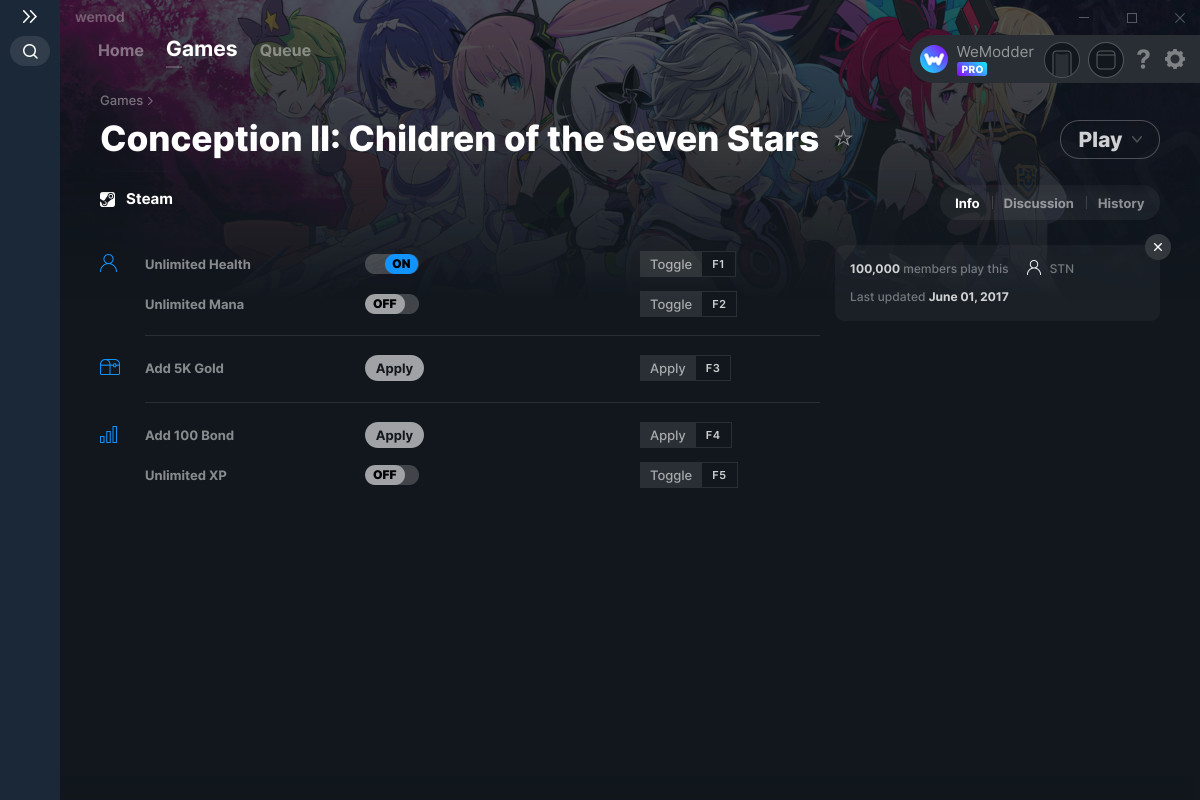Open WeMod account via the logo icon
This screenshot has height=800, width=1200.
(933, 59)
